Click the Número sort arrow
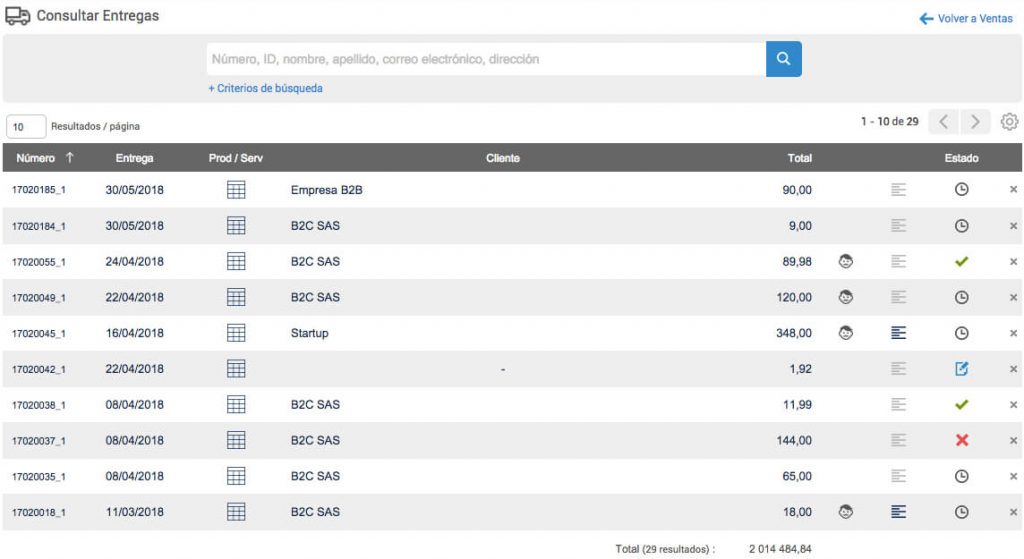Viewport: 1024px width, 559px height. [70, 157]
